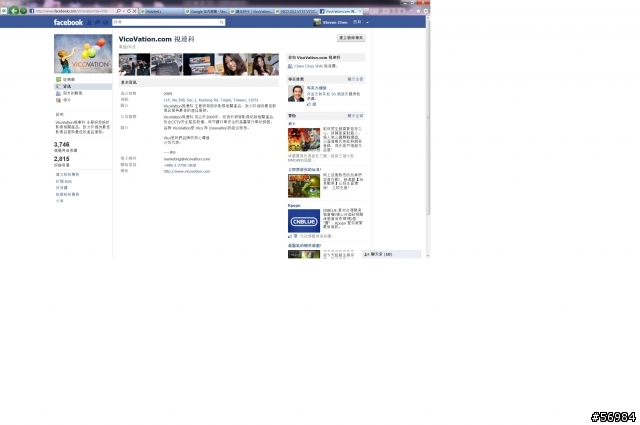Click the Steven Chen avatar thumbnail in the top bar
The image size is (640, 425).
[317, 22]
